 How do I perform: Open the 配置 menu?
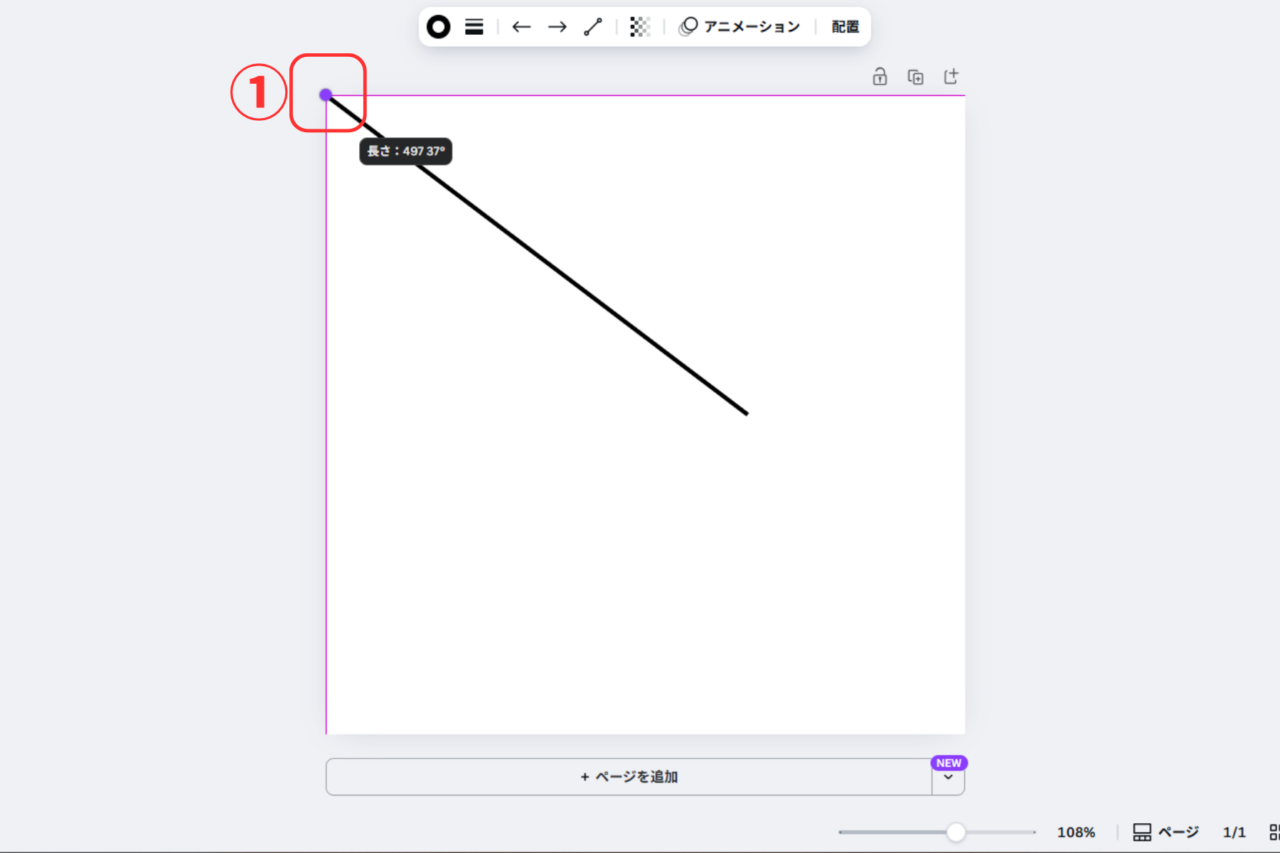[845, 27]
